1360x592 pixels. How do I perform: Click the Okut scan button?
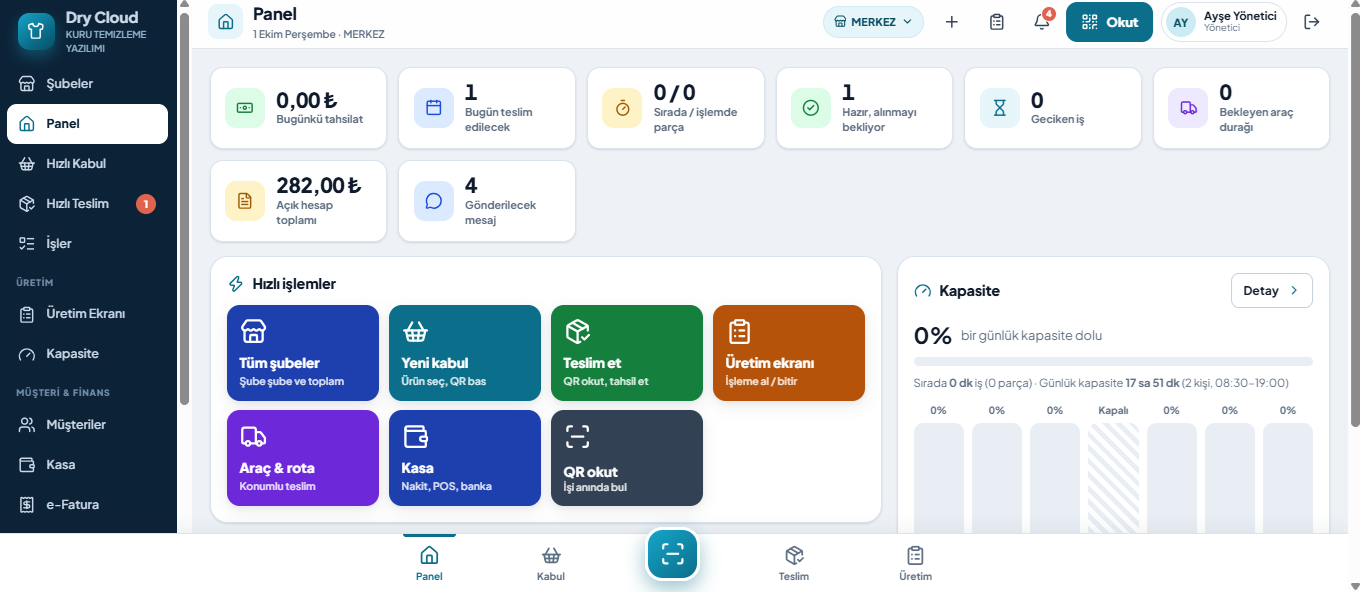pyautogui.click(x=1109, y=22)
